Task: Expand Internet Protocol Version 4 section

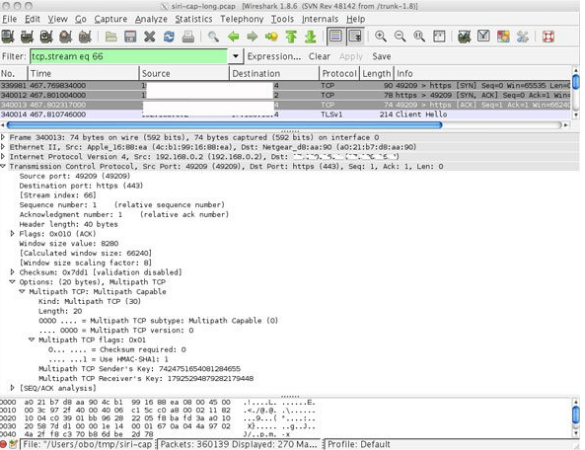Action: tap(3, 157)
